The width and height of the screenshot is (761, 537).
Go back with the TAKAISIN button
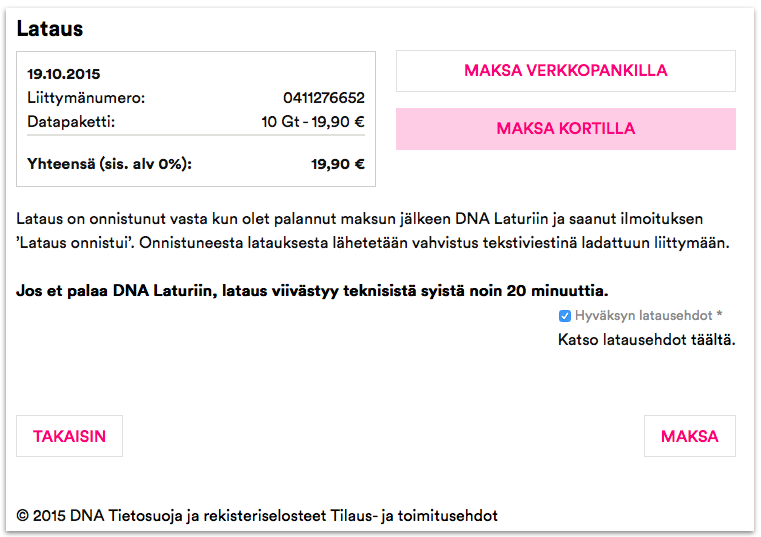point(69,436)
